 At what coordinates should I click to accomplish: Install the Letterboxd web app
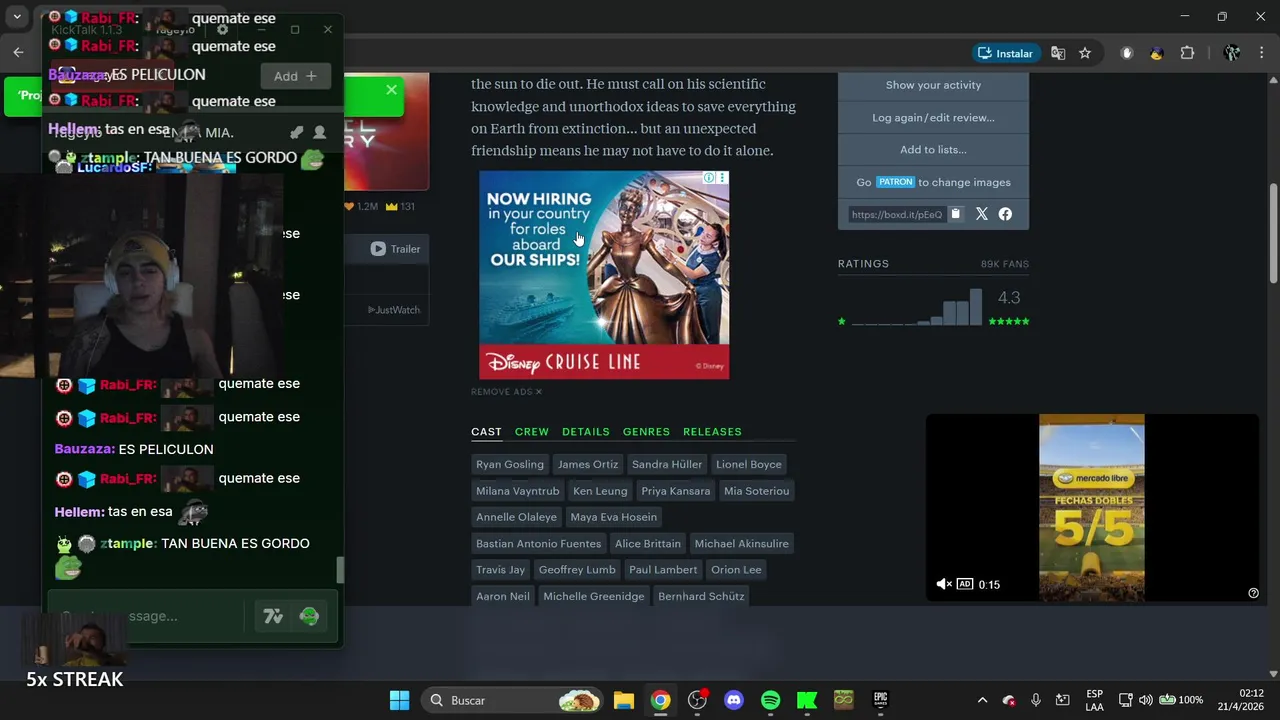(1006, 53)
